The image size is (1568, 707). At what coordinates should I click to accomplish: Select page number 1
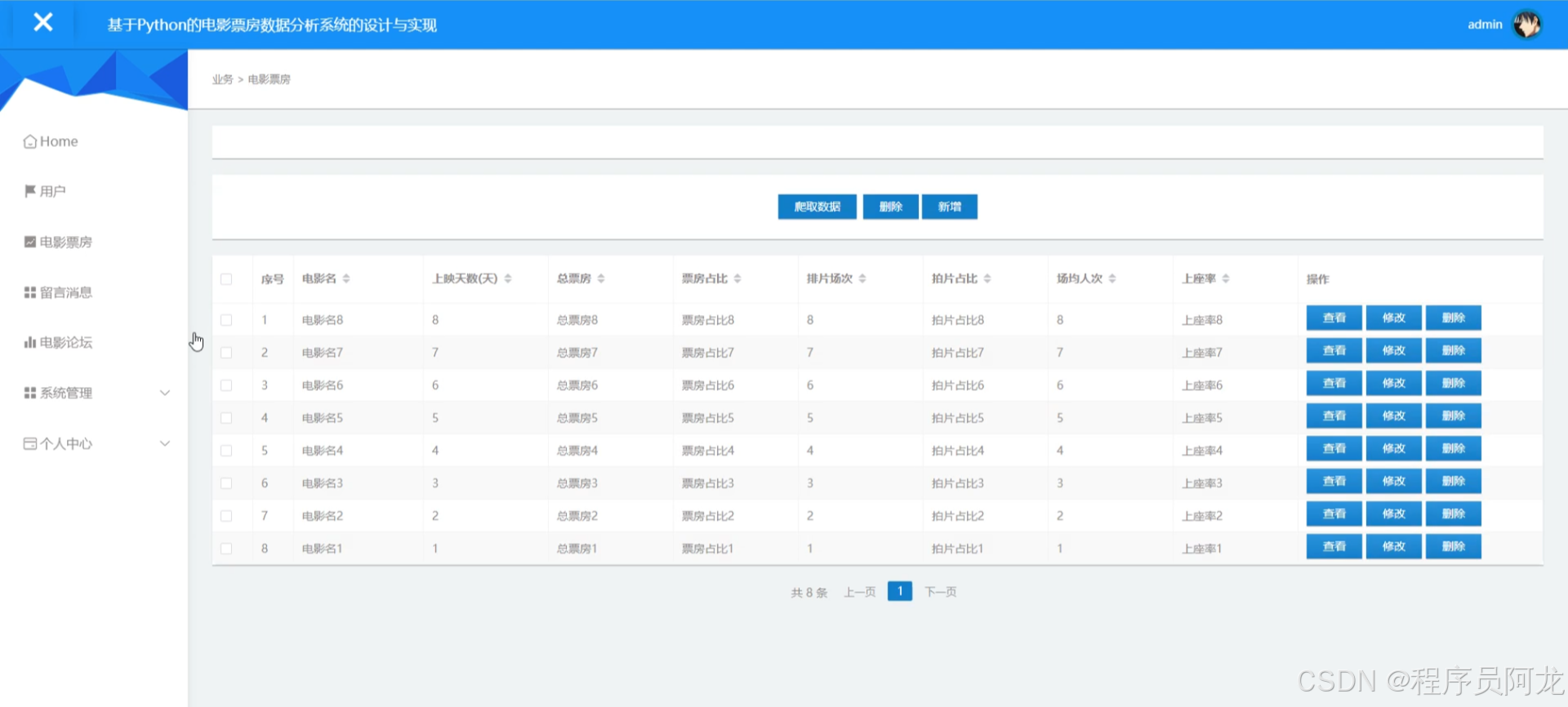coord(900,591)
